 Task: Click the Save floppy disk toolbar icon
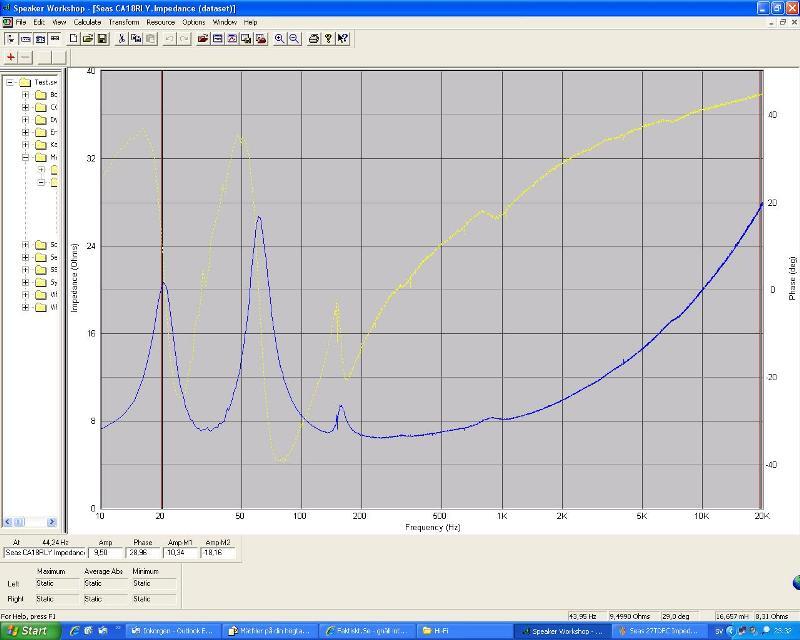pos(102,39)
